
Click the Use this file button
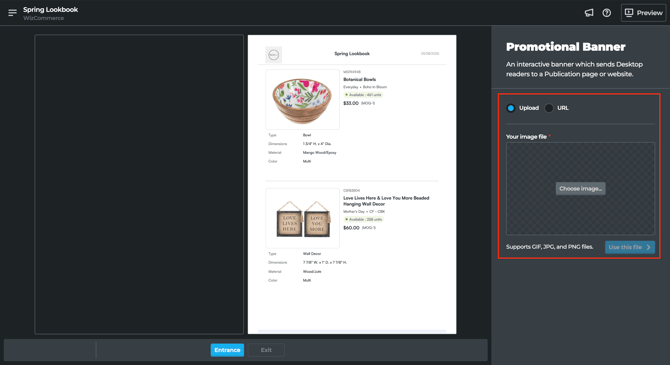click(x=630, y=247)
